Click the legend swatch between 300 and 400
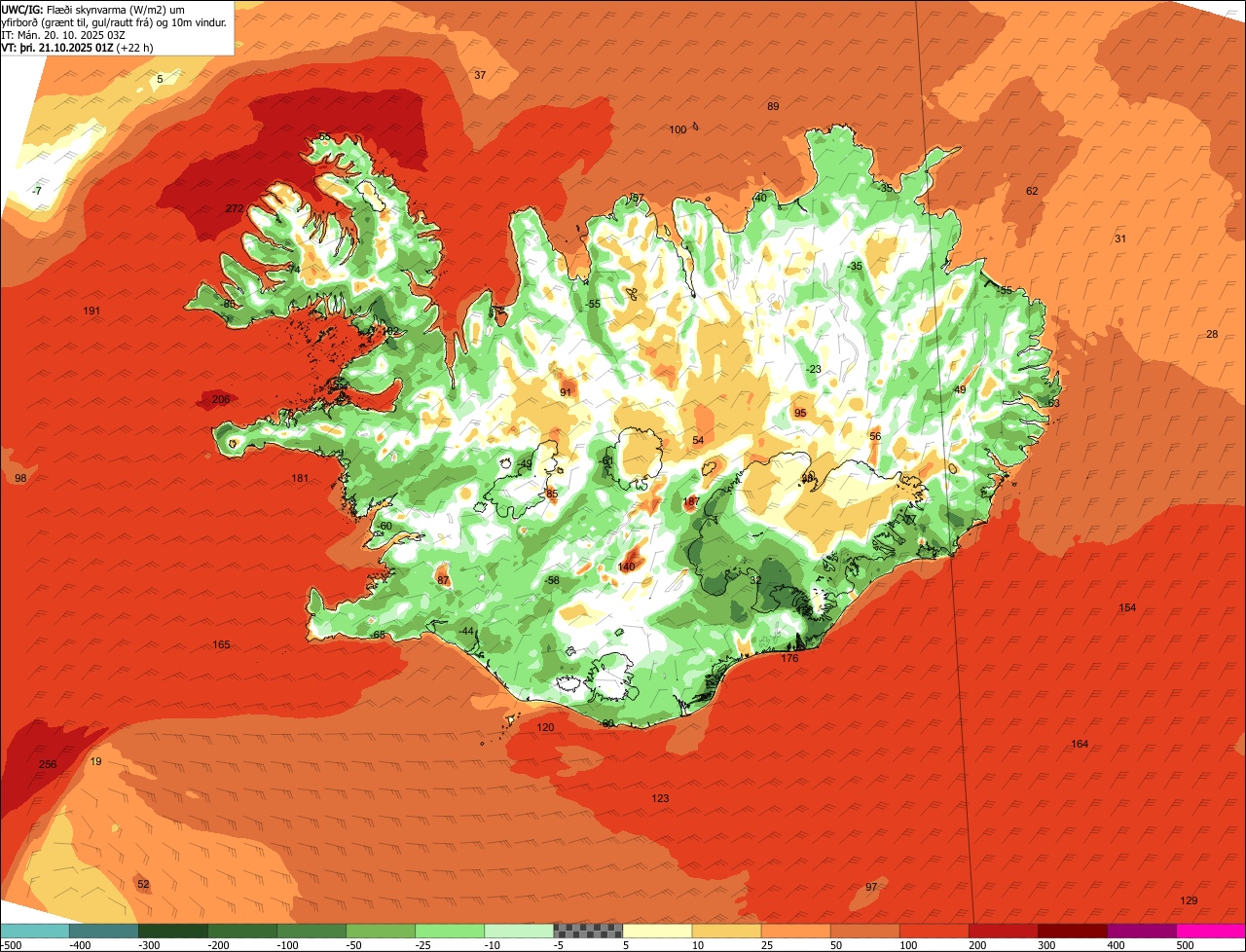Viewport: 1246px width, 952px height. pos(1072,931)
